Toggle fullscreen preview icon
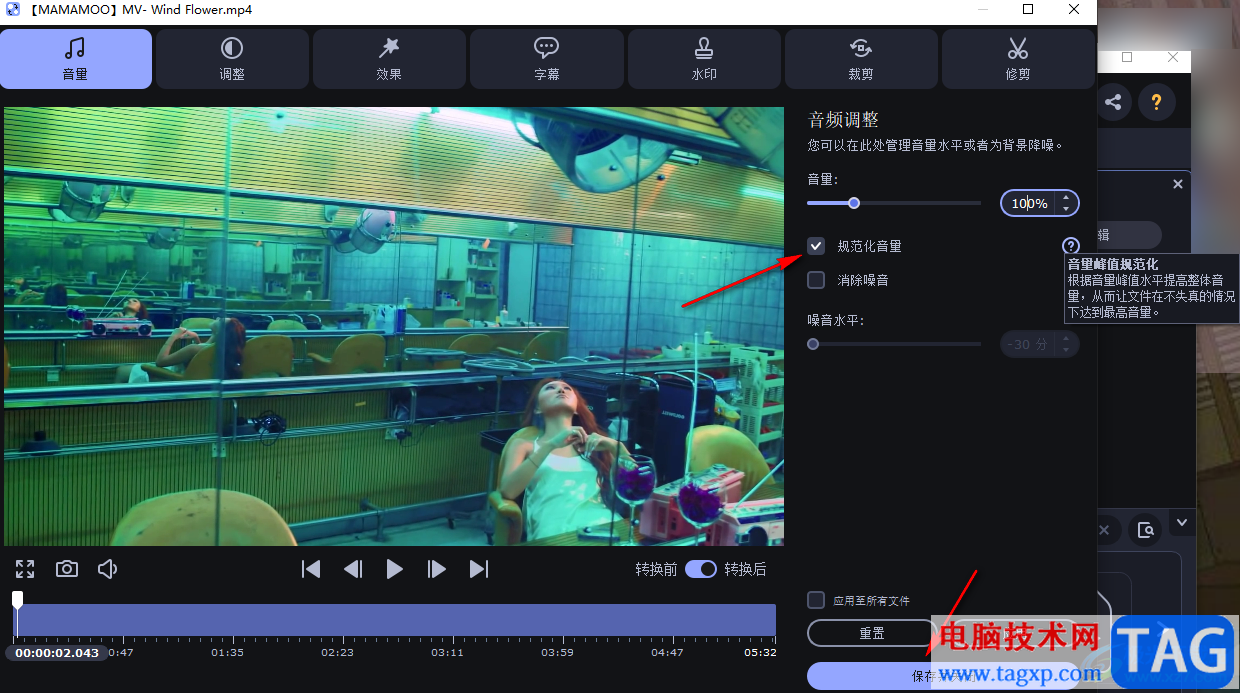 [25, 569]
